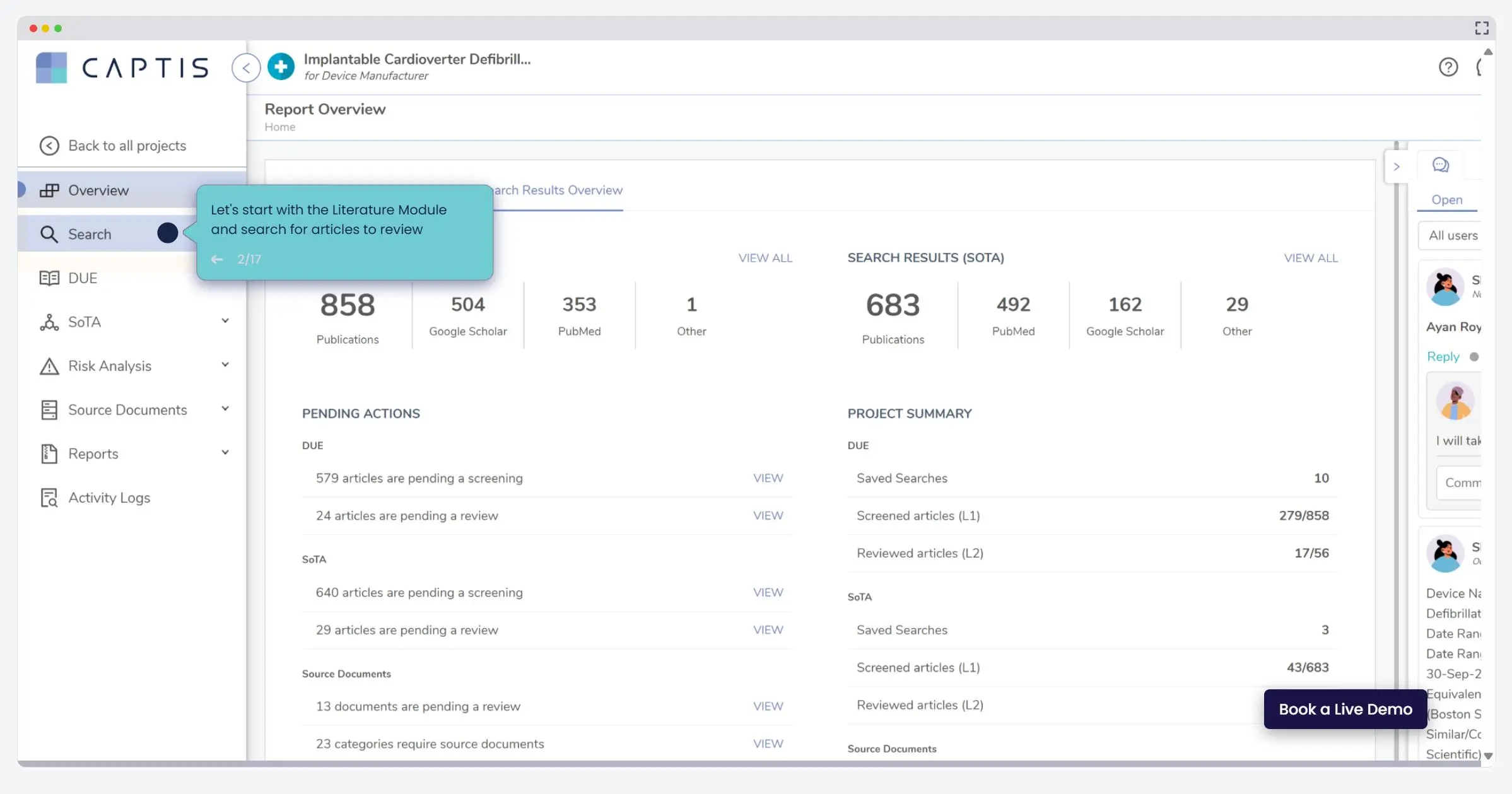
Task: Collapse the comments panel with chevron
Action: tap(1397, 166)
